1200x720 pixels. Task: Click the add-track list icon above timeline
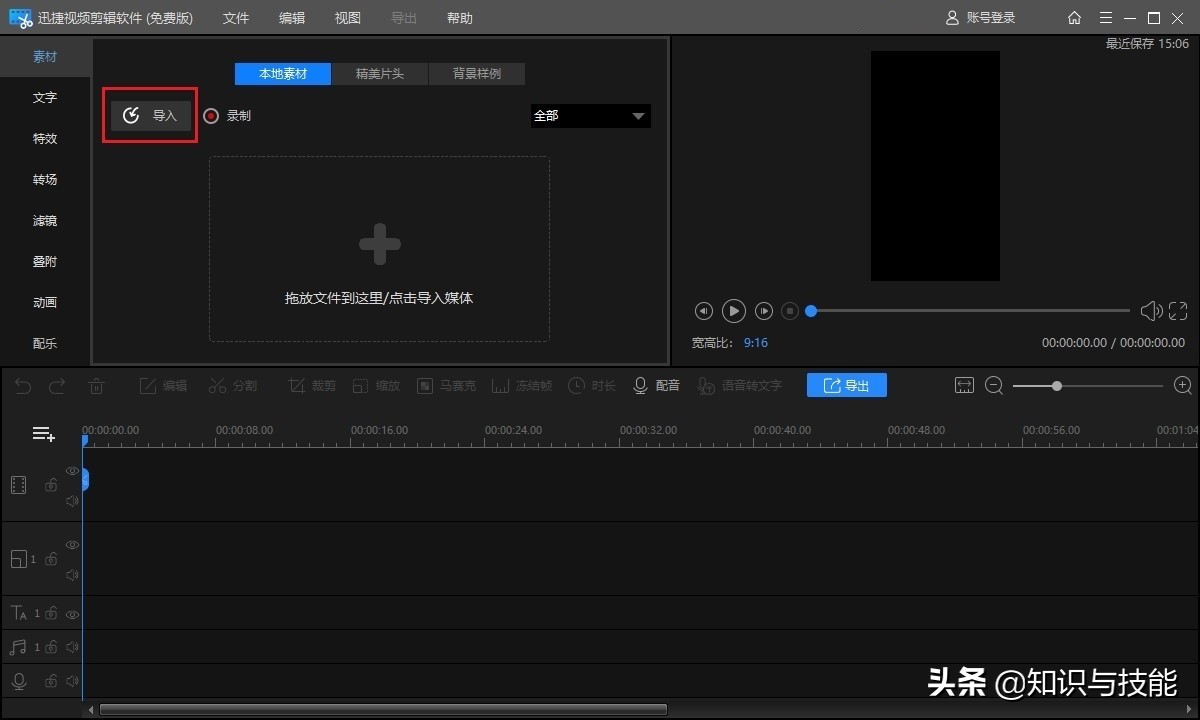pos(43,433)
